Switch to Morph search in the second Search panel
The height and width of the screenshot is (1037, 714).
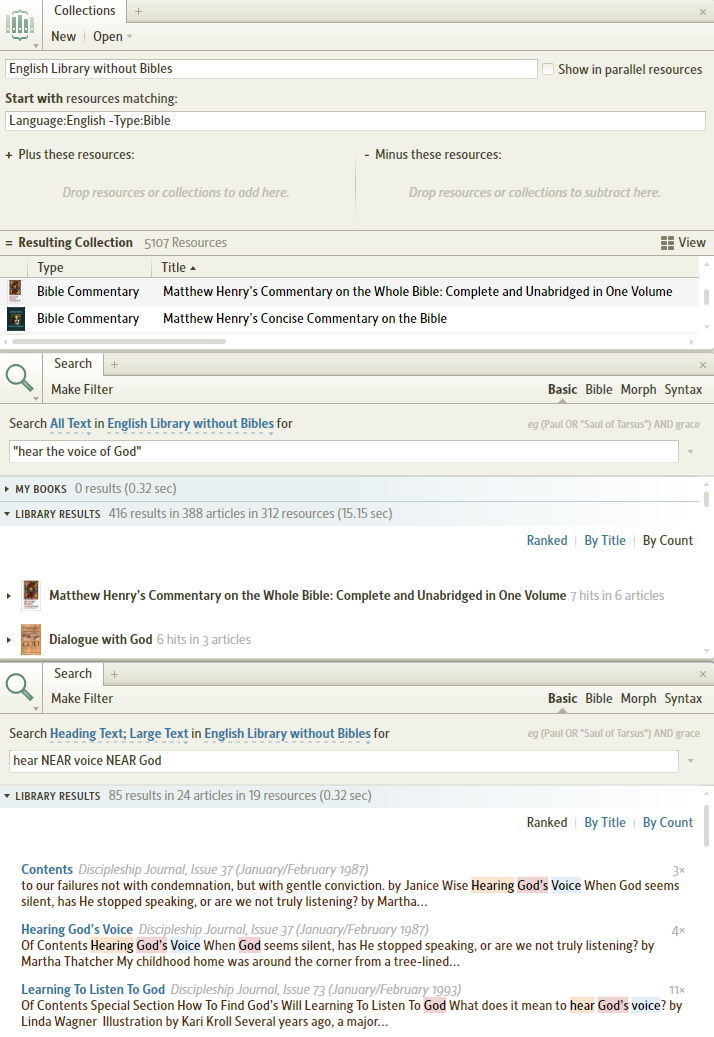click(638, 698)
